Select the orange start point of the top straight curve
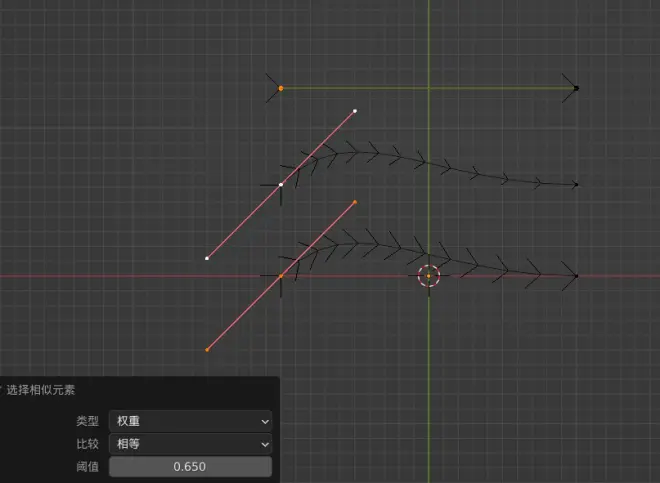This screenshot has width=660, height=483. pyautogui.click(x=281, y=88)
